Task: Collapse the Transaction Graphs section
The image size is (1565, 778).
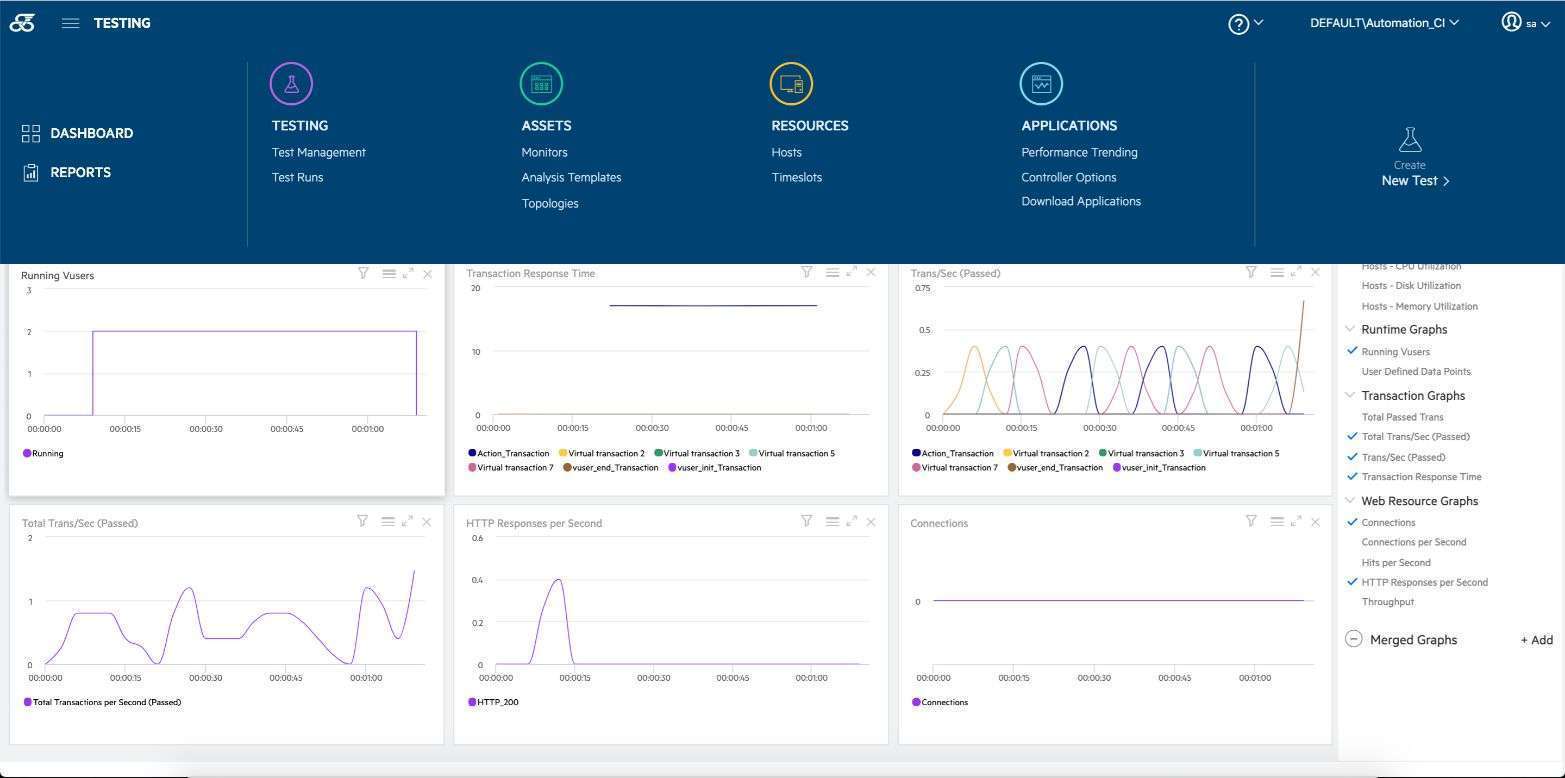Action: click(x=1351, y=396)
